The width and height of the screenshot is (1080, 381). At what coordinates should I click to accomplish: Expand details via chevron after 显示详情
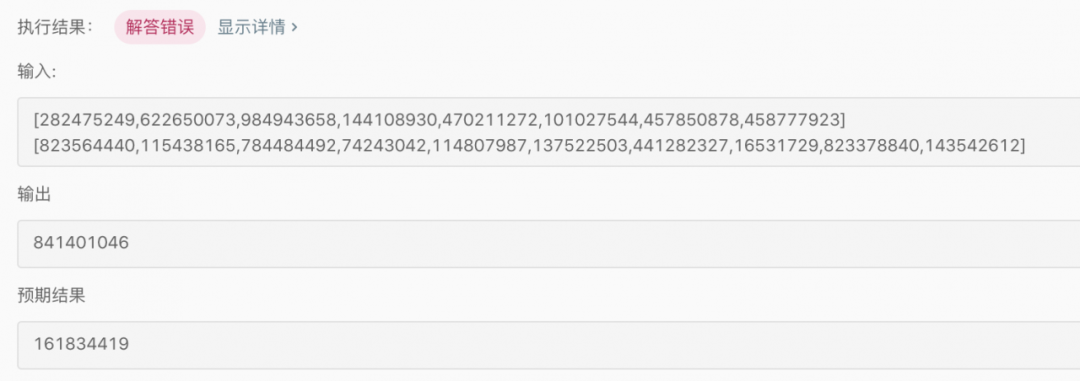[x=295, y=28]
